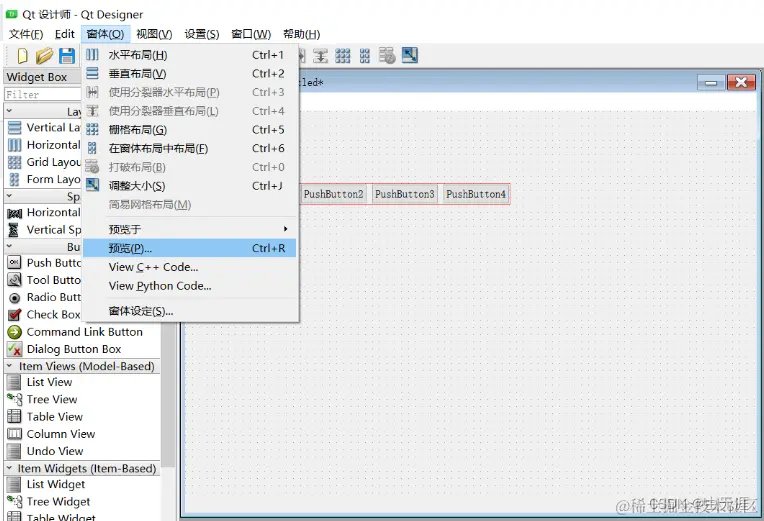Click the Dialog Button Box icon

[15, 349]
